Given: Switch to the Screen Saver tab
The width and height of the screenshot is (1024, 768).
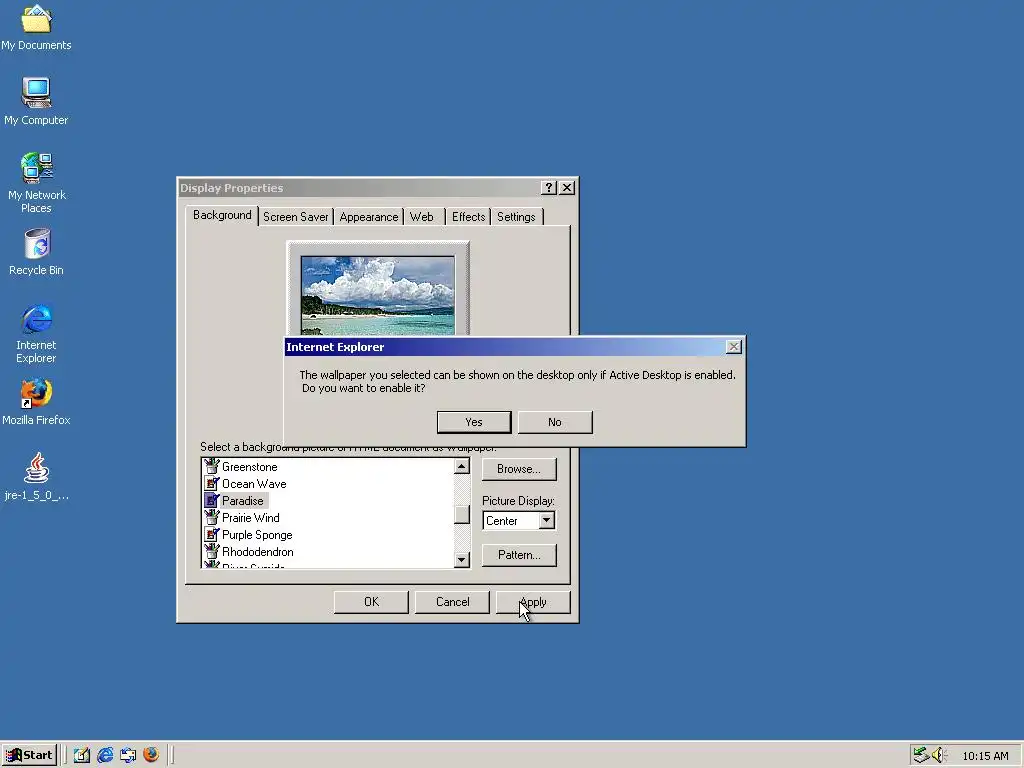Looking at the screenshot, I should (x=295, y=217).
